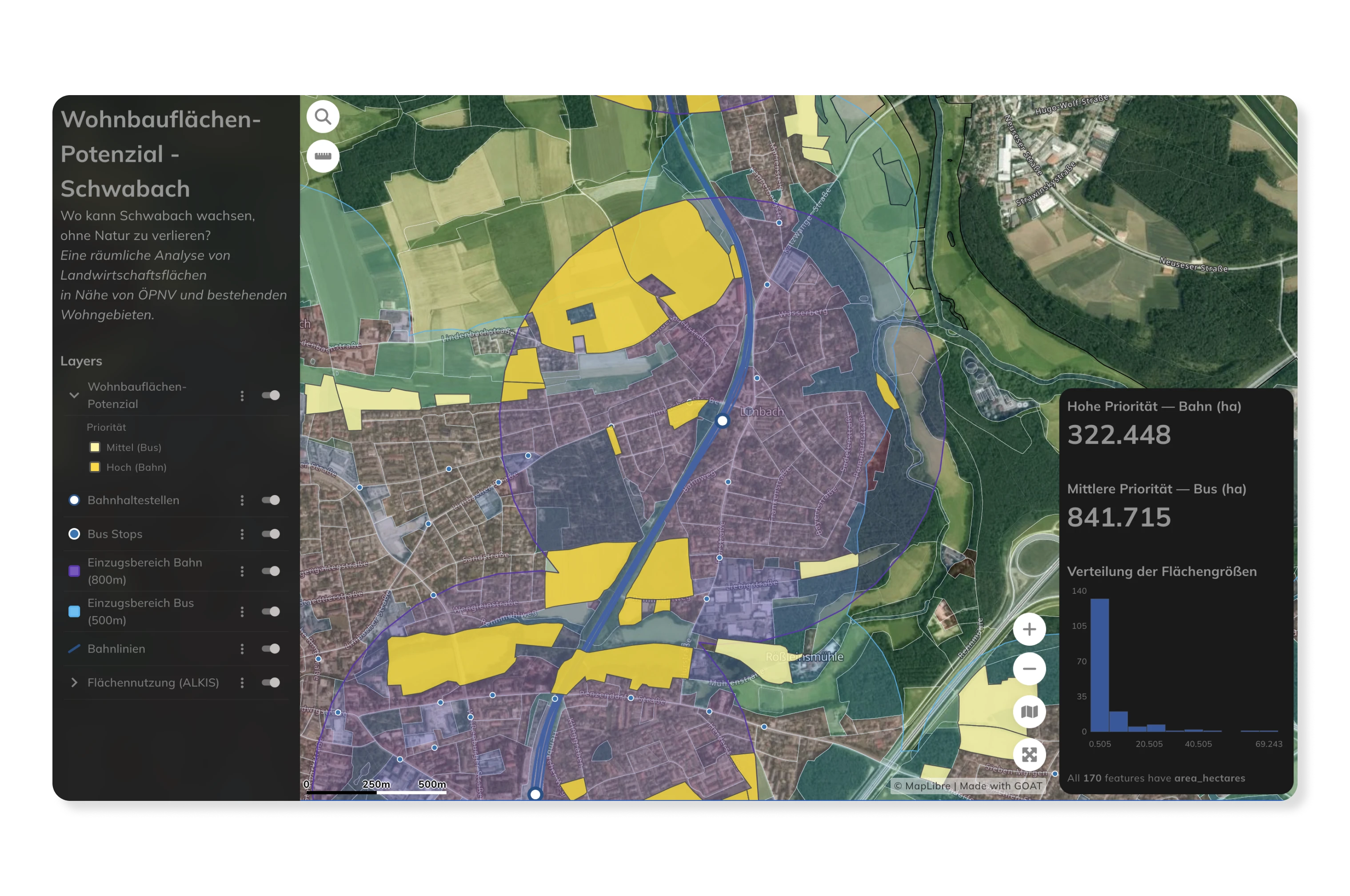Select the Bus Stops layer name
1350x896 pixels.
click(115, 534)
